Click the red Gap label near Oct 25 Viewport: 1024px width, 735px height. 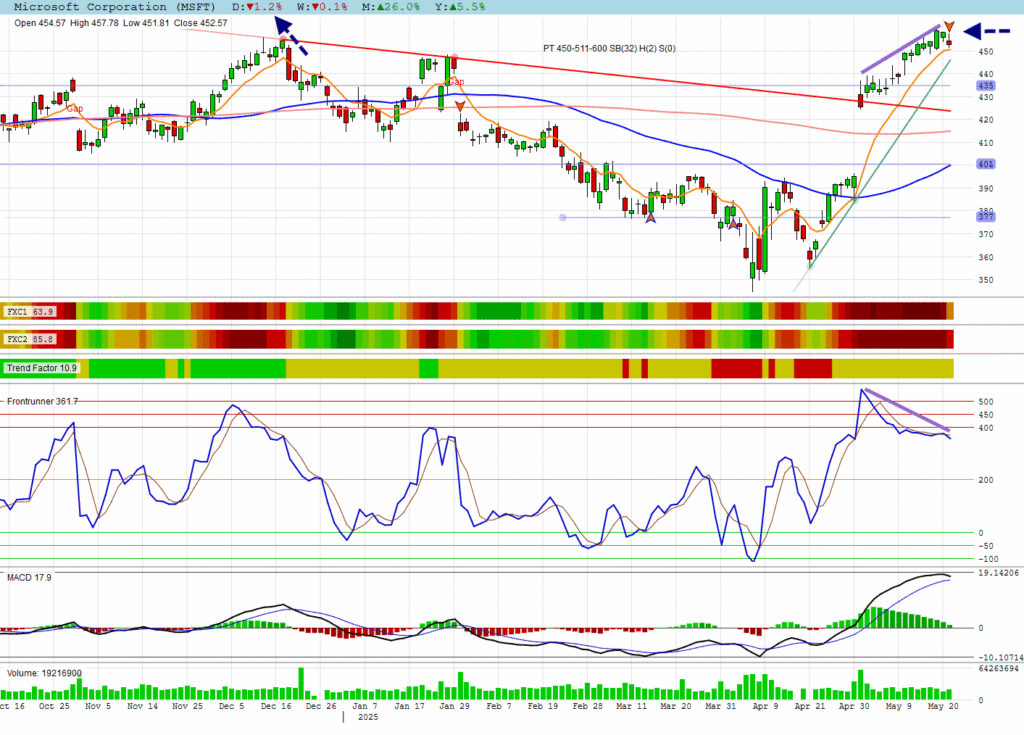(x=75, y=108)
